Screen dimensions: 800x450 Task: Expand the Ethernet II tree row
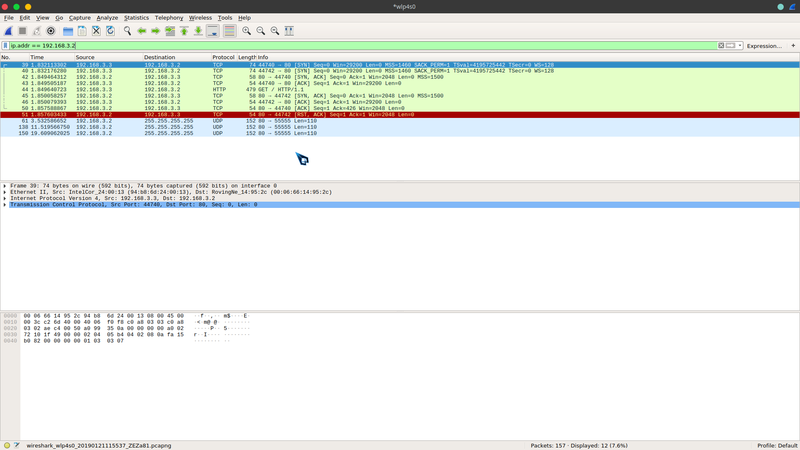[x=5, y=192]
